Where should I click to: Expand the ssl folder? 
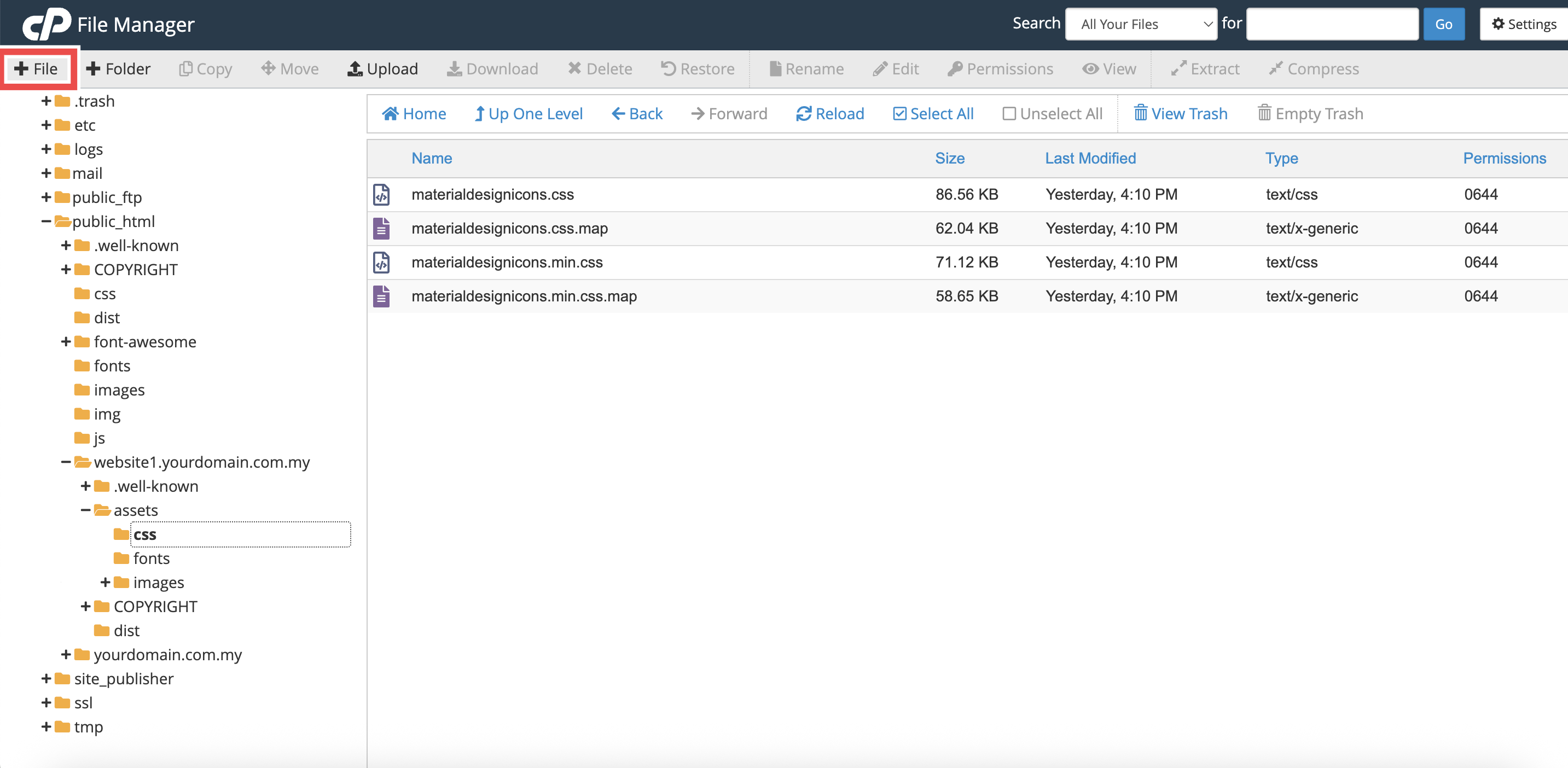(47, 703)
